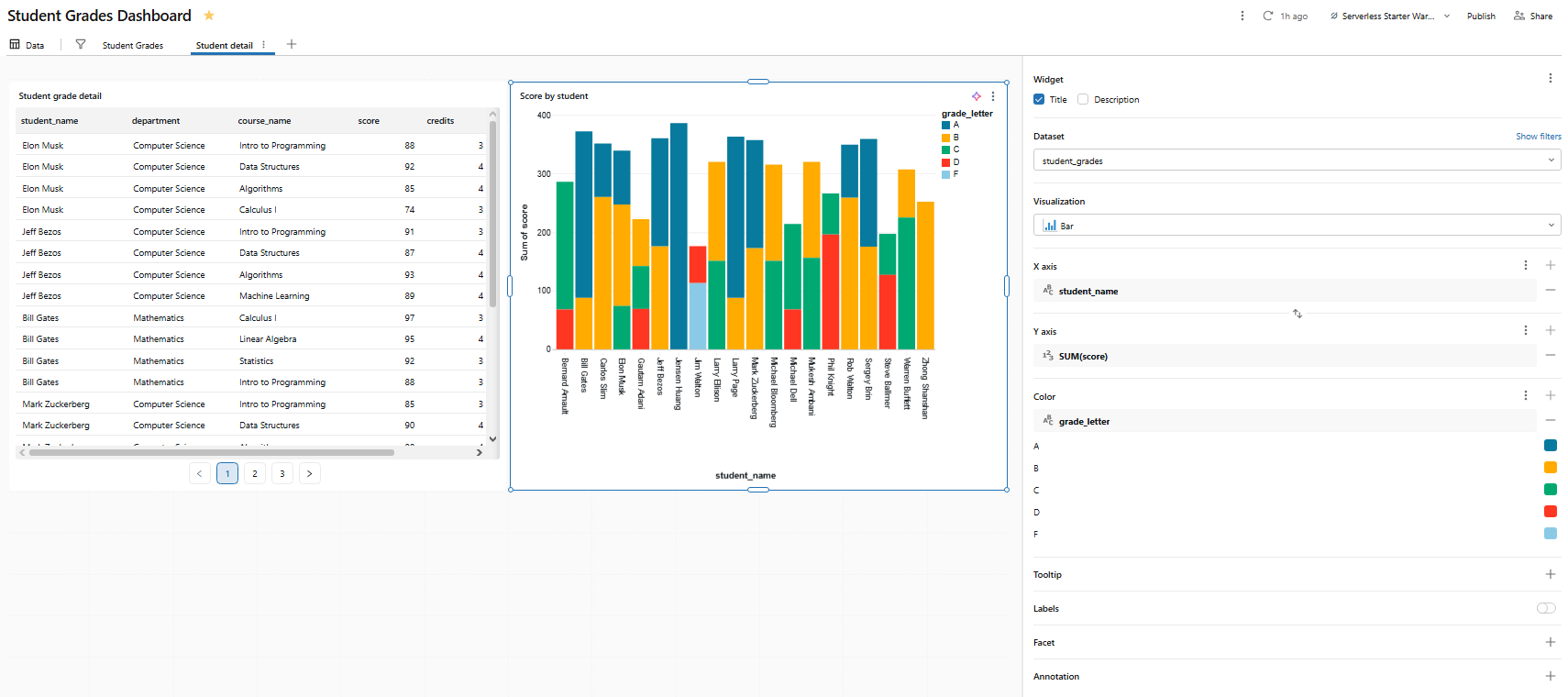
Task: Click the table horizontal scrollbar
Action: (212, 452)
